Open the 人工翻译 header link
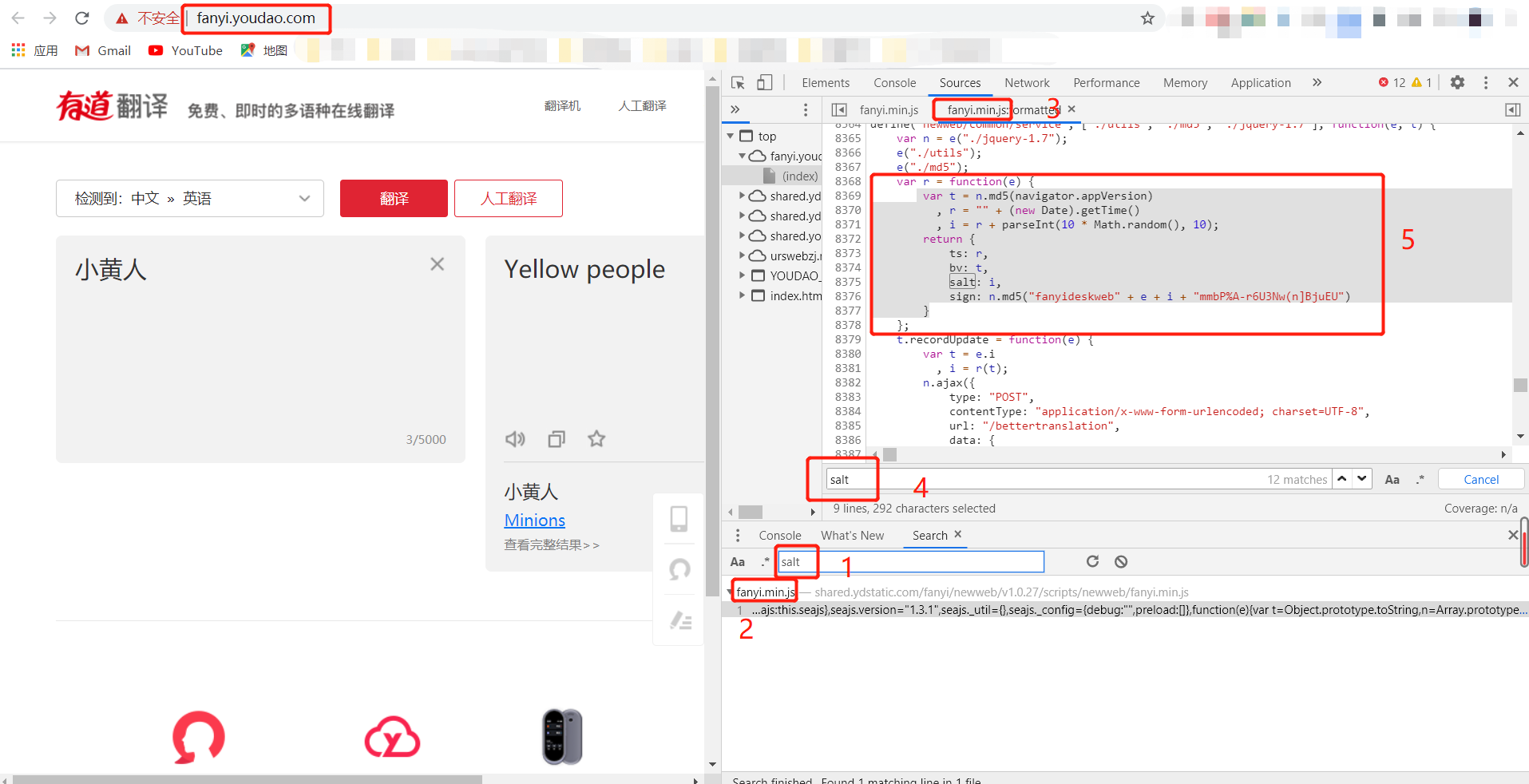Image resolution: width=1529 pixels, height=784 pixels. pyautogui.click(x=642, y=105)
